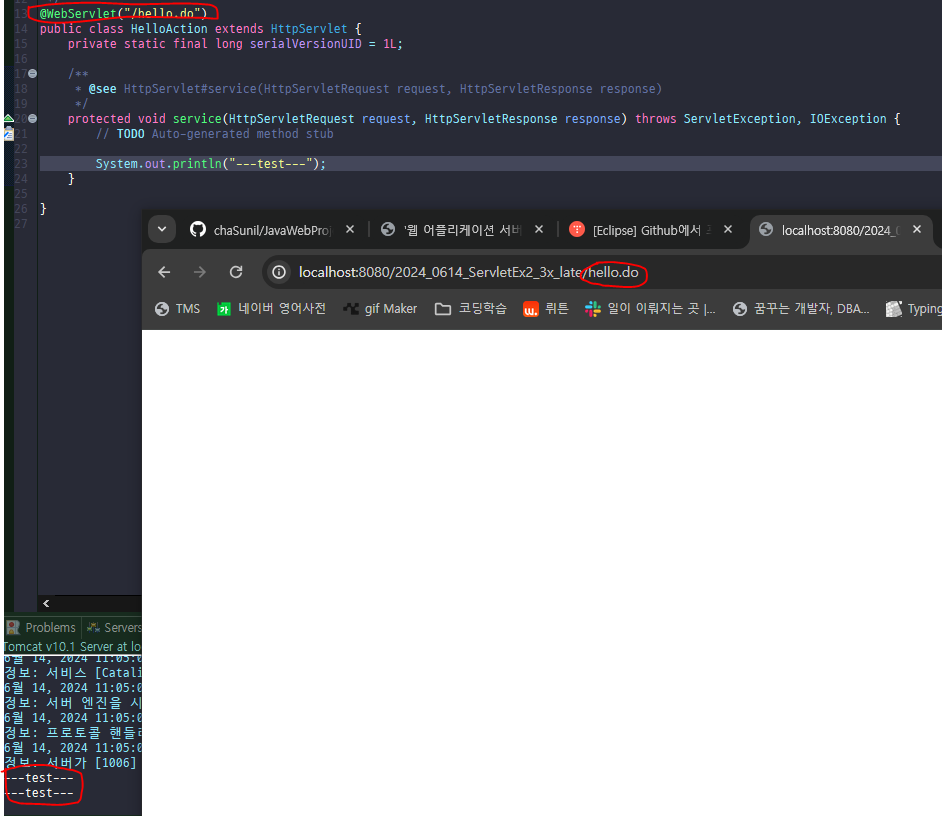Screen dimensions: 942x816
Task: Collapse the Javadoc comment fold at line 17
Action: tap(32, 73)
